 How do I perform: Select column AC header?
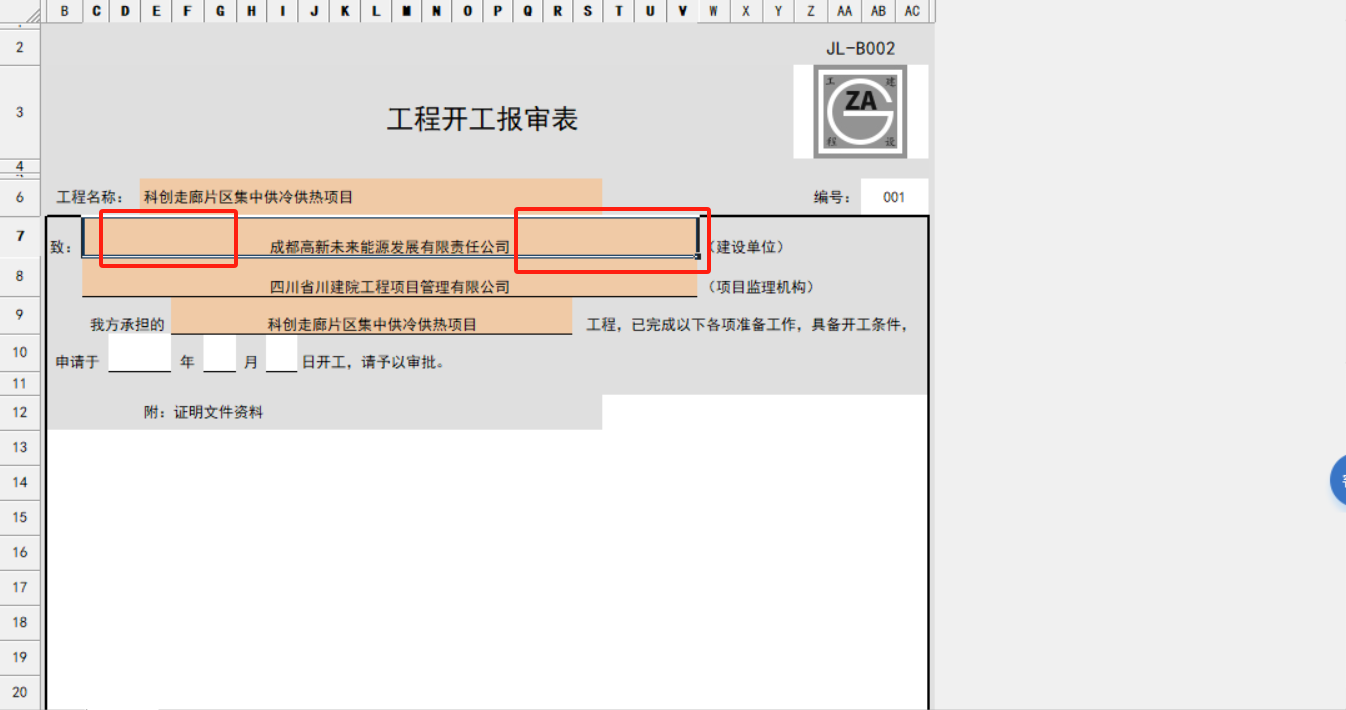pyautogui.click(x=912, y=11)
